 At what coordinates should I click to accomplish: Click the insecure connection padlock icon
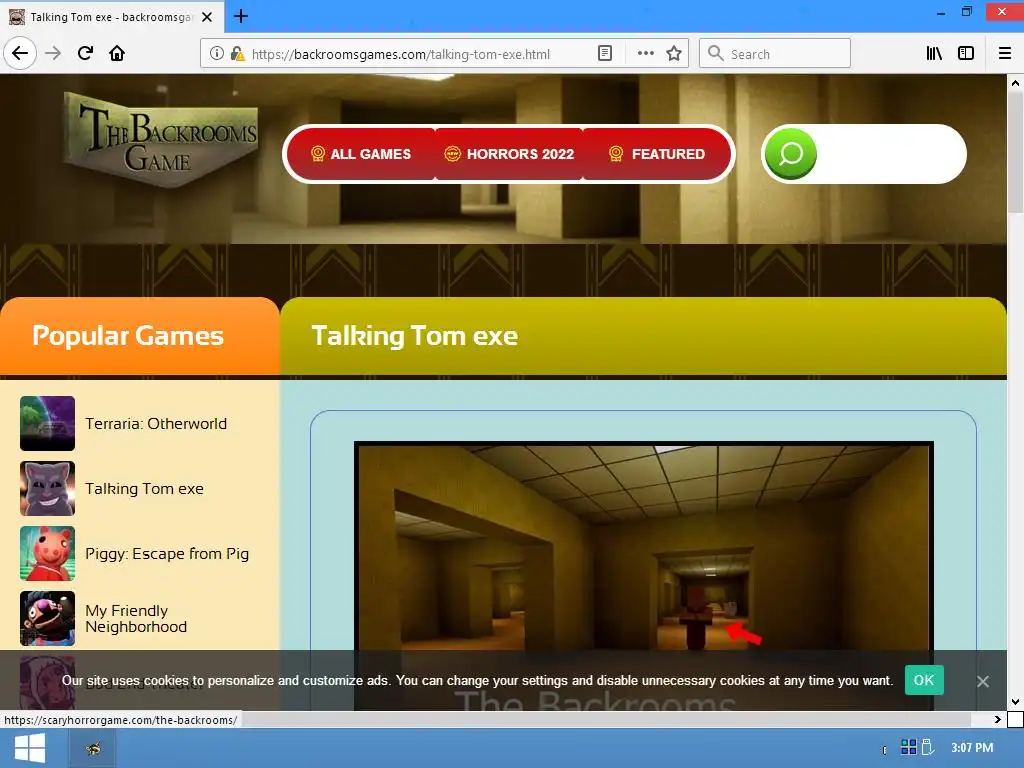point(237,54)
